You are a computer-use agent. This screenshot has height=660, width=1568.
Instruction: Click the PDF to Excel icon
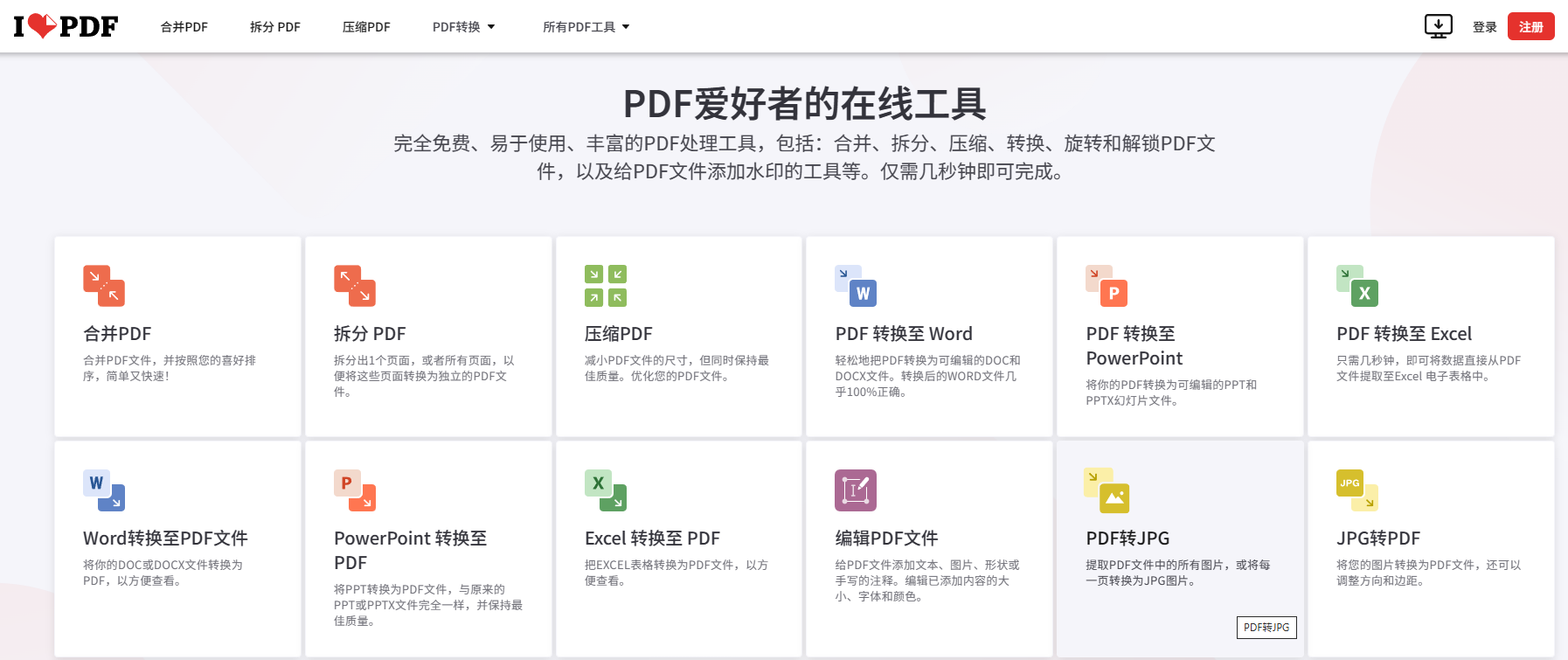(x=1357, y=286)
